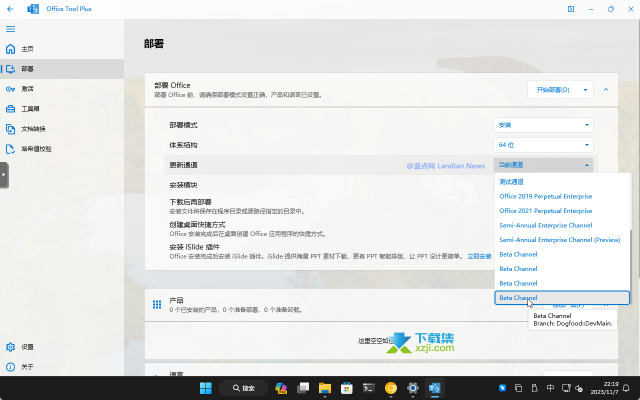Screen dimensions: 640x400
Task: Open 文档转换 document conversion page
Action: point(62,129)
